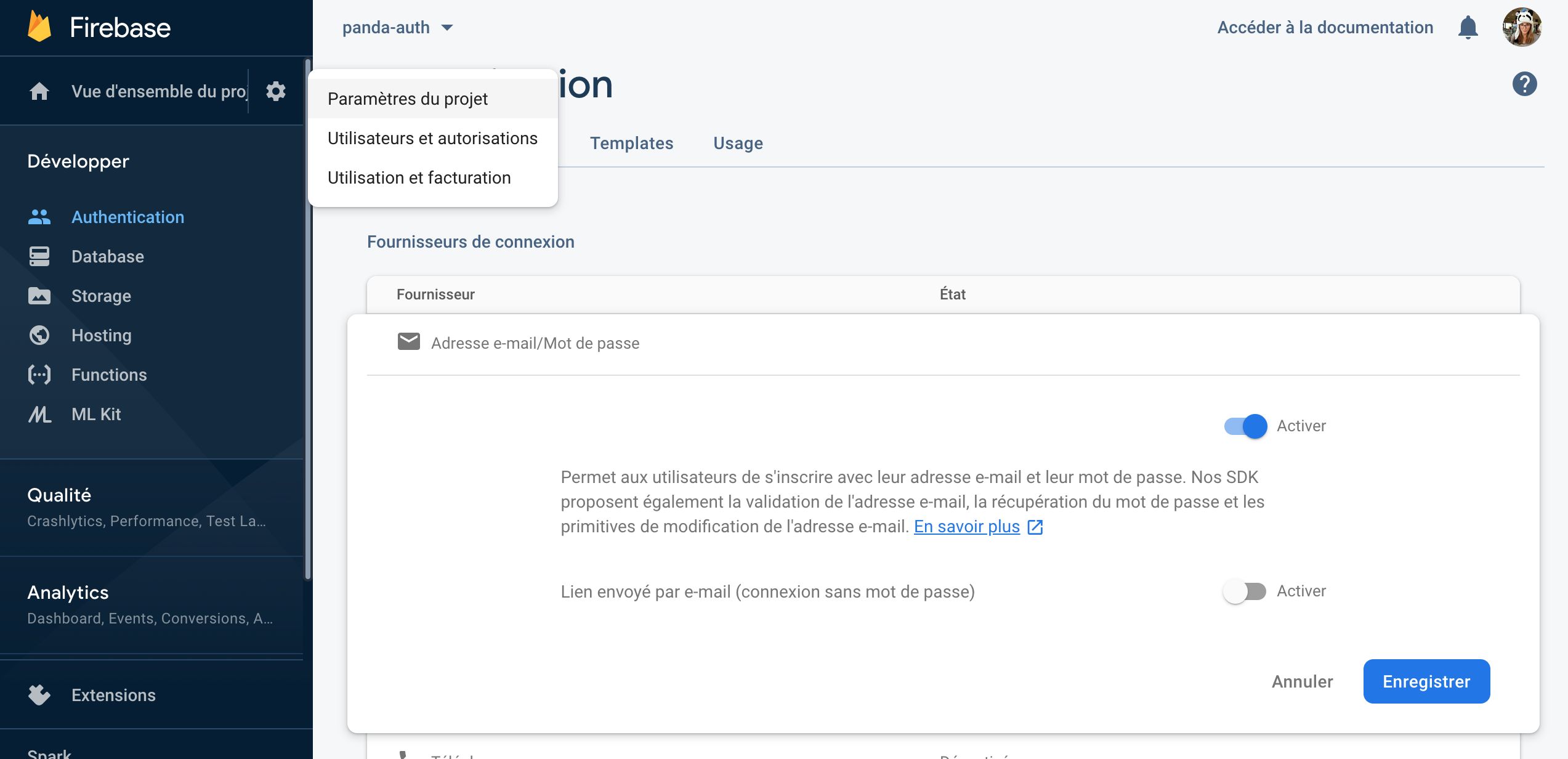Open the Authentication section icon
Viewport: 1568px width, 759px height.
click(x=40, y=217)
